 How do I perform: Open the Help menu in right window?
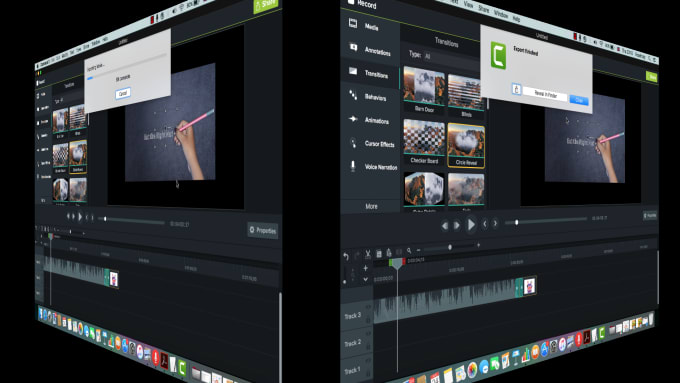pyautogui.click(x=516, y=18)
